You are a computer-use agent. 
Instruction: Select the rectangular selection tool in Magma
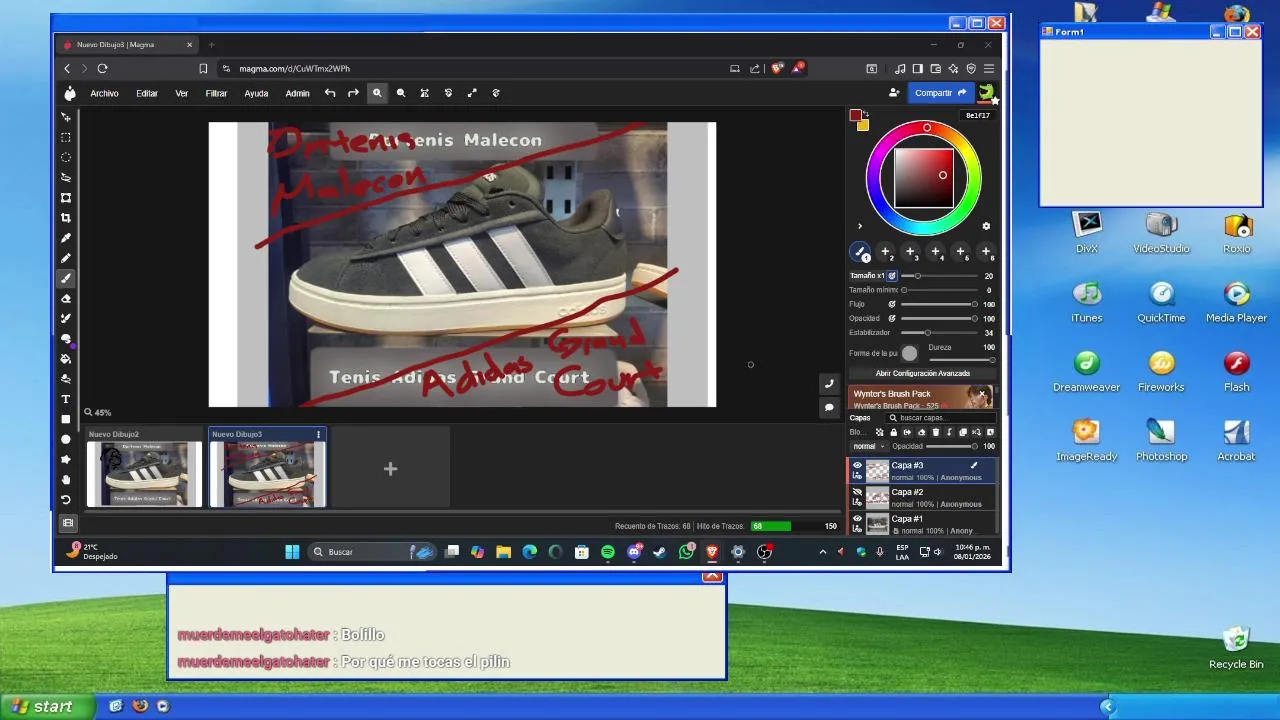click(66, 137)
